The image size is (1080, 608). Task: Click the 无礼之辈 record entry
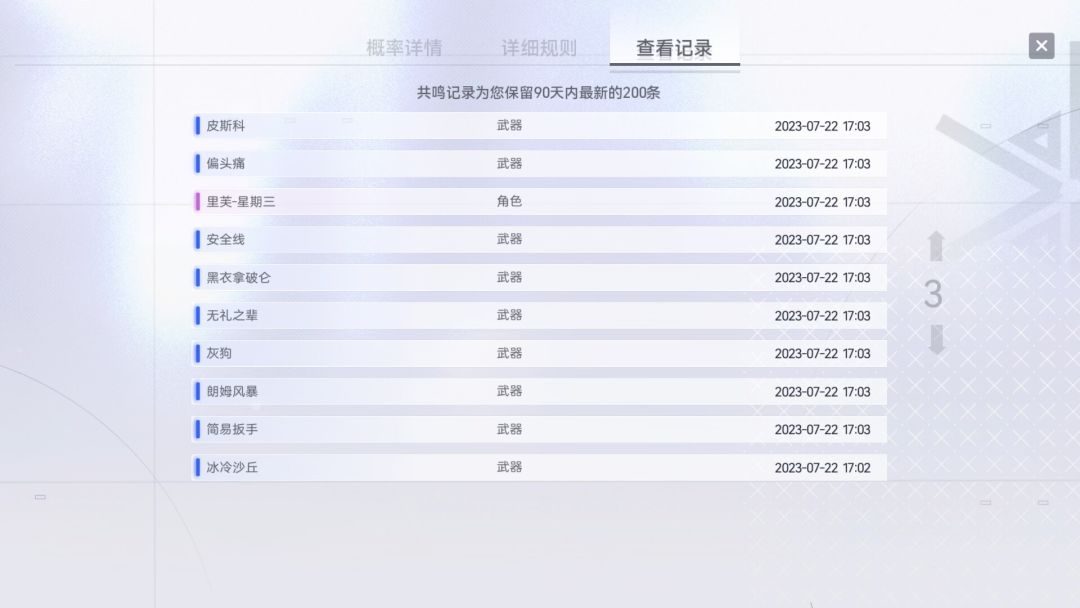coord(539,315)
